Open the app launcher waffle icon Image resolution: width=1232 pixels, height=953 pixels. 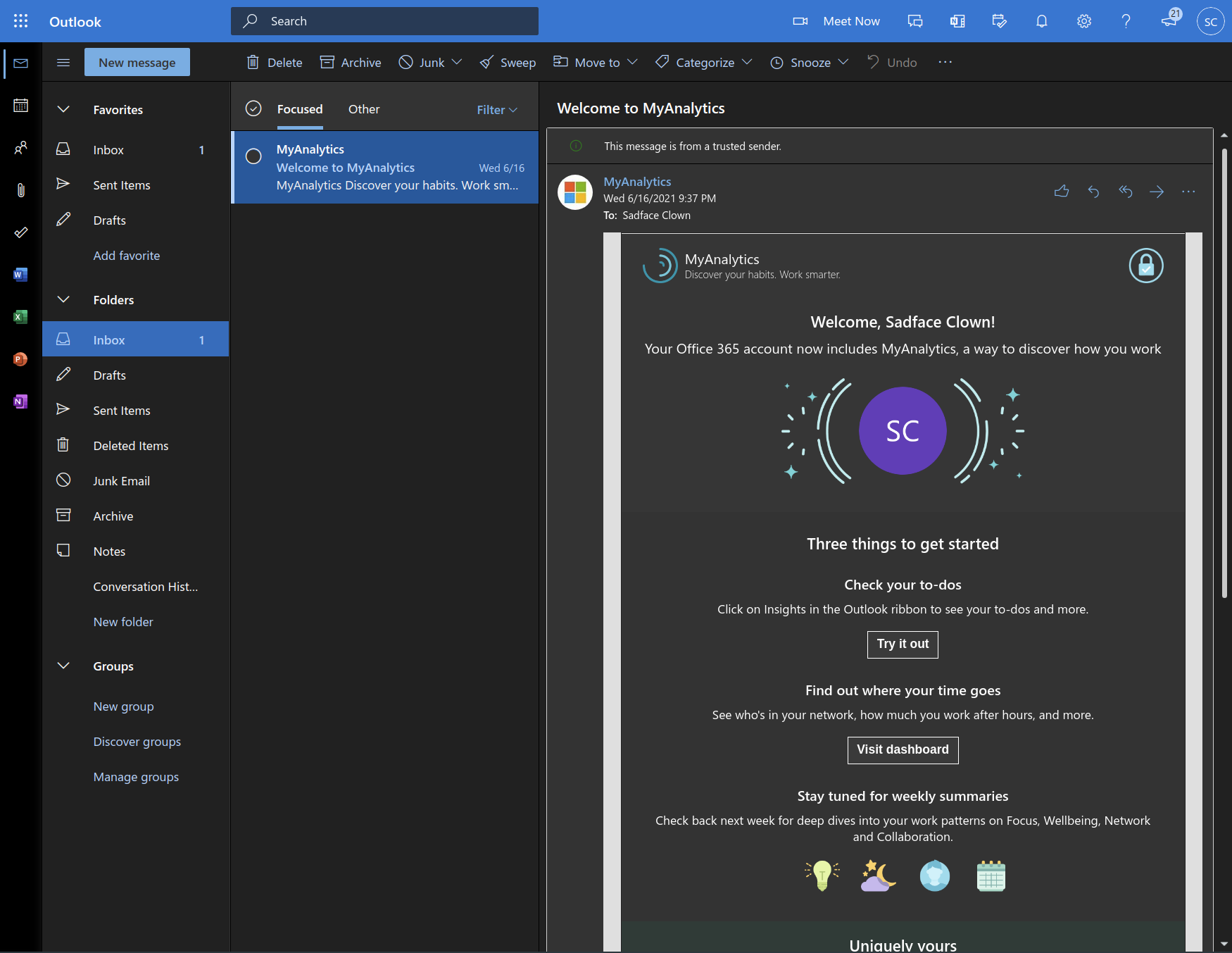tap(21, 21)
